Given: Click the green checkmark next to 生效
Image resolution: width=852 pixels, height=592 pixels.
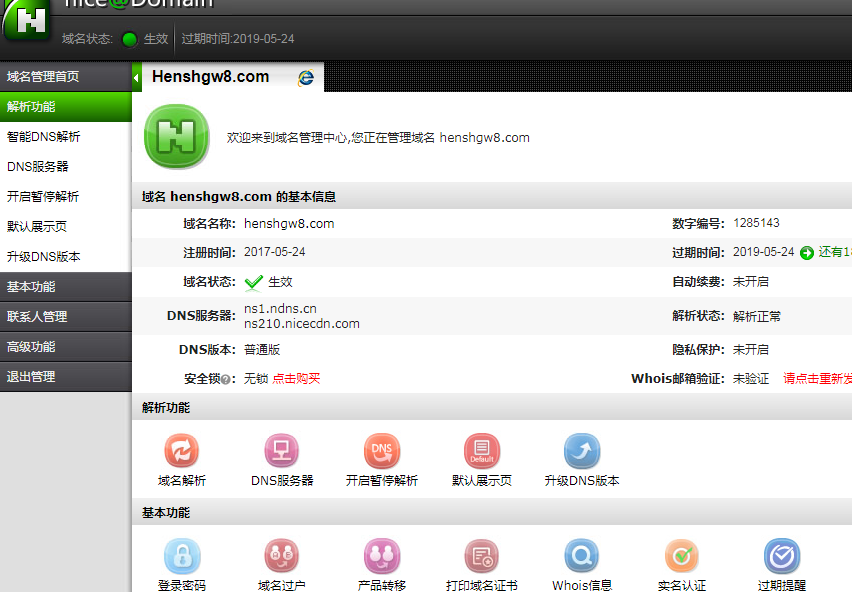Looking at the screenshot, I should [253, 282].
